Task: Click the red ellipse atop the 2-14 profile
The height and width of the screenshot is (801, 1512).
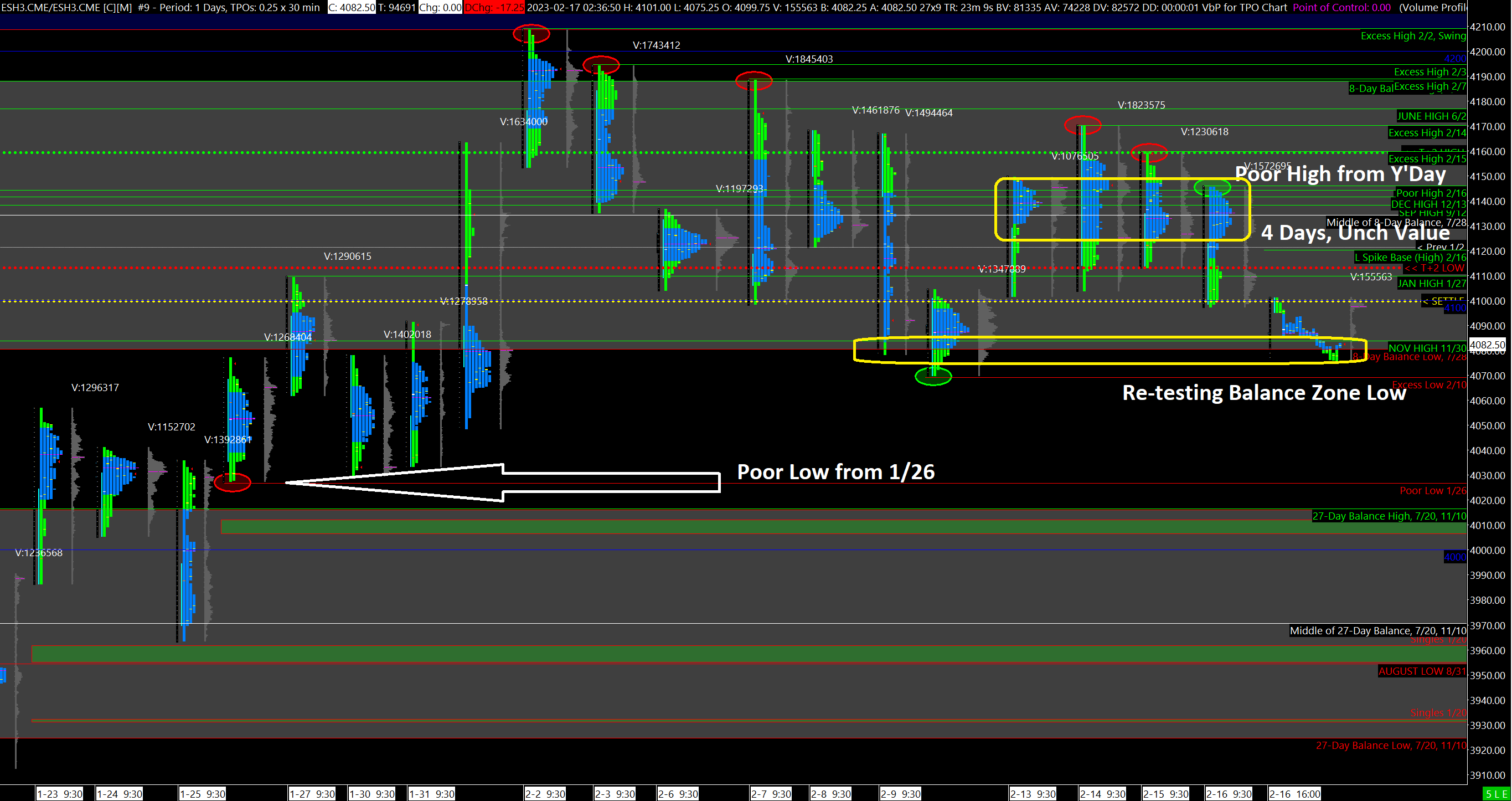Action: [x=1082, y=125]
